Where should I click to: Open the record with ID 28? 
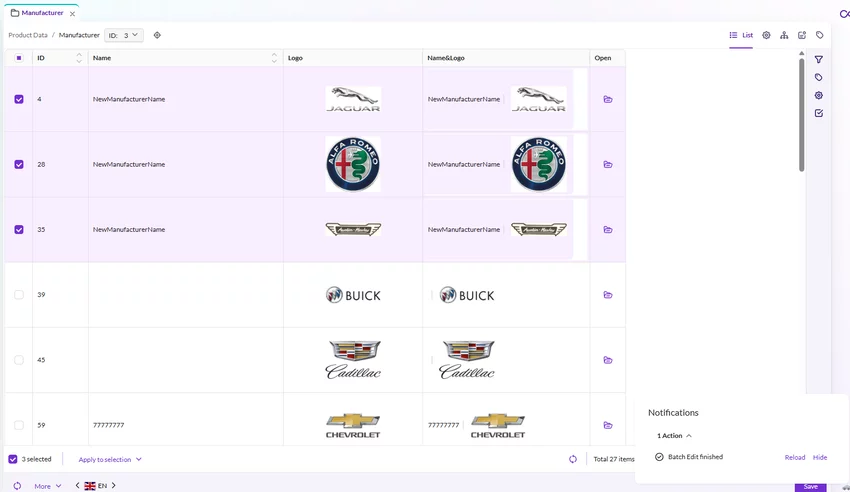tap(608, 164)
